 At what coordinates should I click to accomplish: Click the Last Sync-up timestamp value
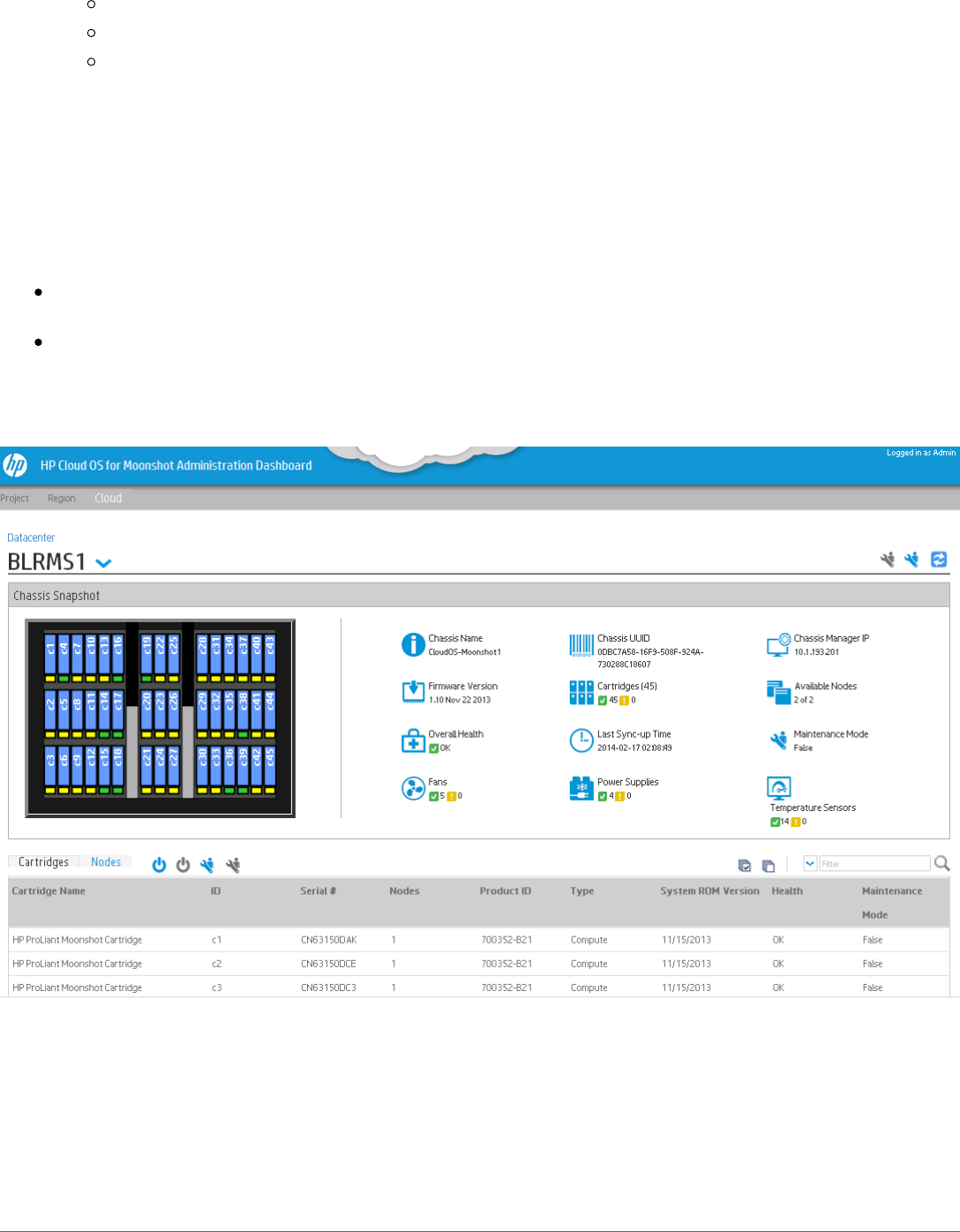pyautogui.click(x=634, y=747)
